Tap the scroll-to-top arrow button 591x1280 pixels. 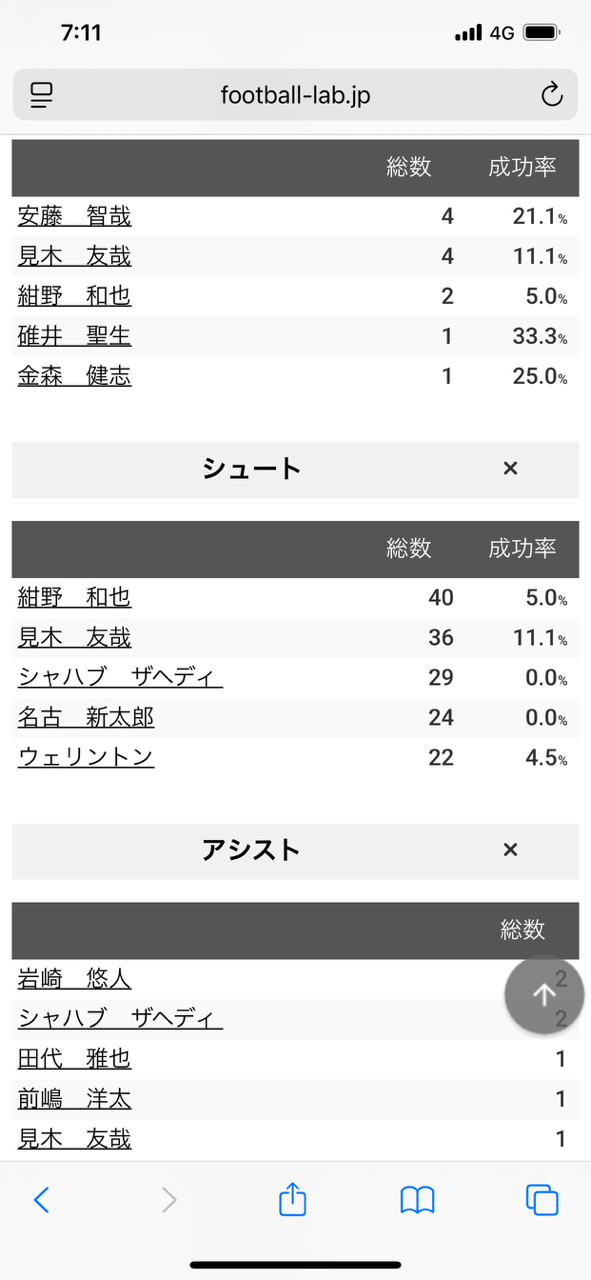click(544, 994)
